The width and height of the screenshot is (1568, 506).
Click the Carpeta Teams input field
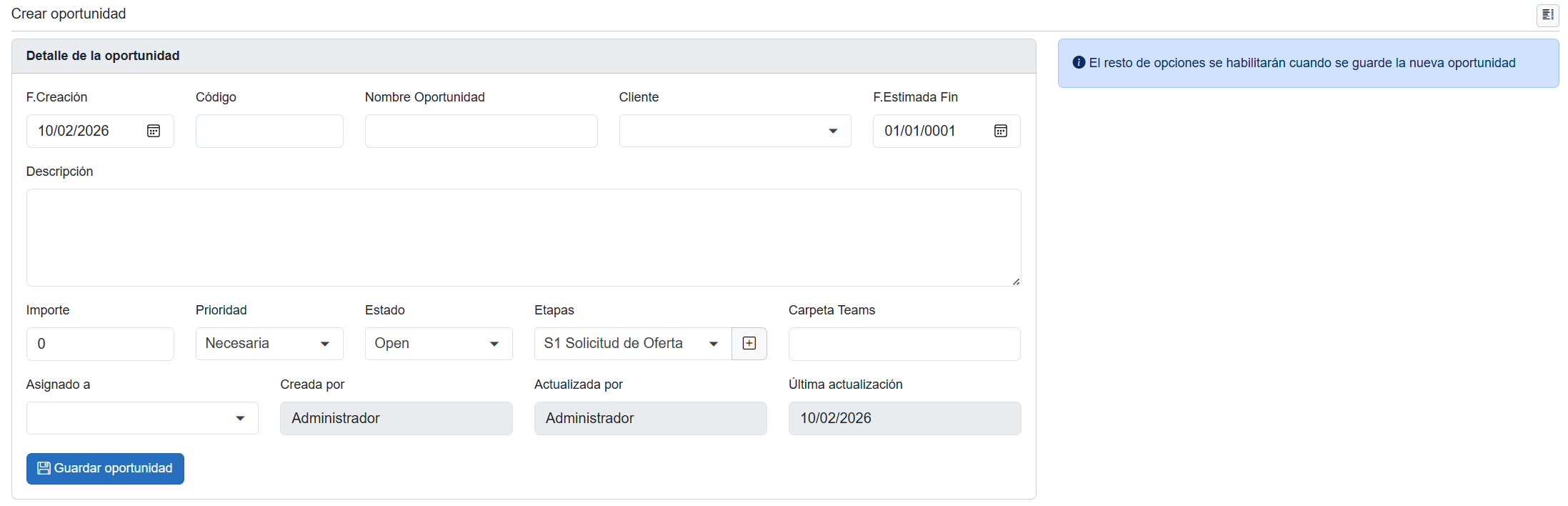pos(904,344)
